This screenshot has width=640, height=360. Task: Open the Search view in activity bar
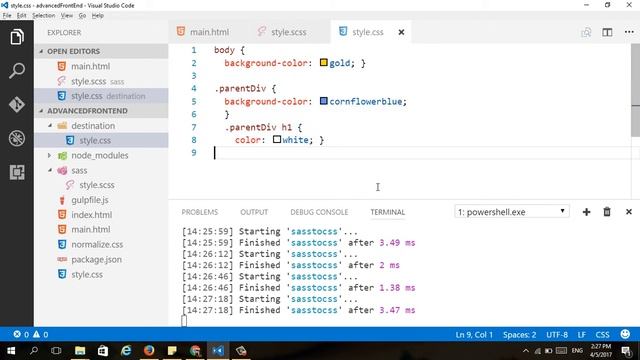coord(17,71)
